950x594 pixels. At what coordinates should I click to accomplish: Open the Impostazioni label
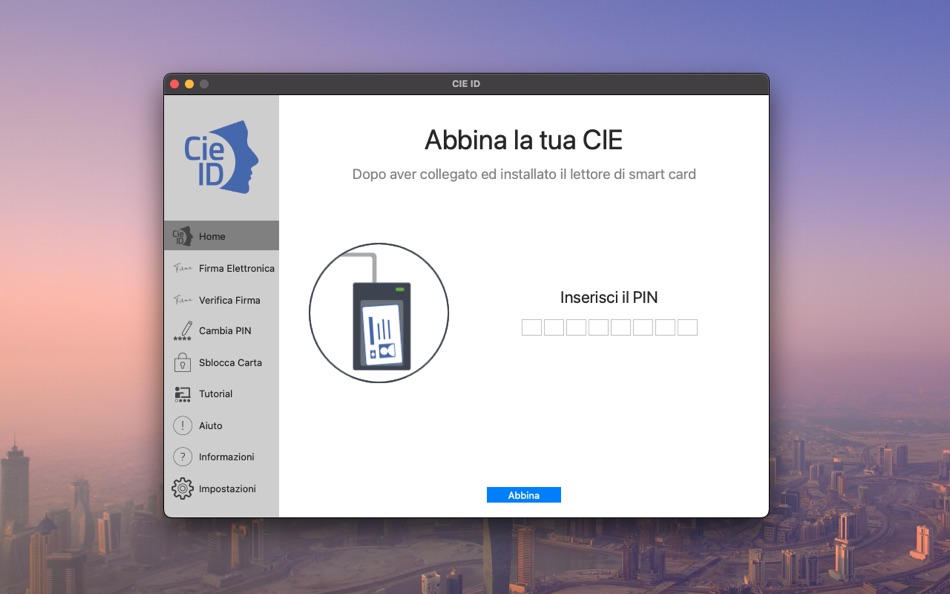point(227,489)
